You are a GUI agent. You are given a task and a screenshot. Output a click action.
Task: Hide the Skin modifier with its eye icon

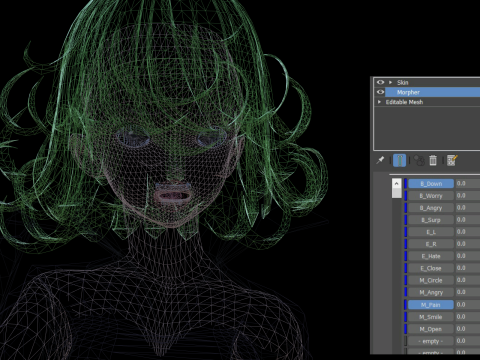[380, 82]
